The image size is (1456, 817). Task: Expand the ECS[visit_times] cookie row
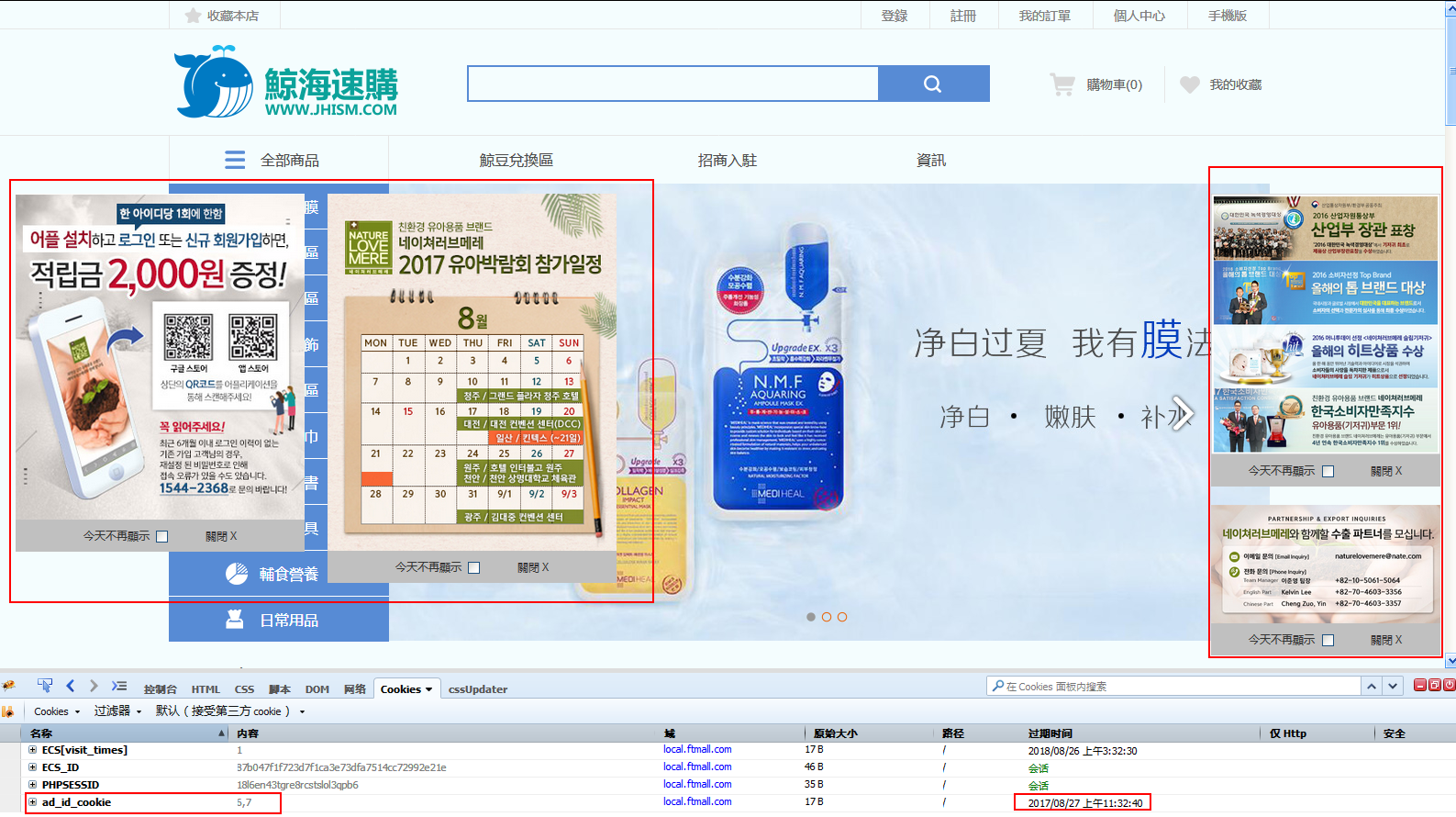coord(32,750)
